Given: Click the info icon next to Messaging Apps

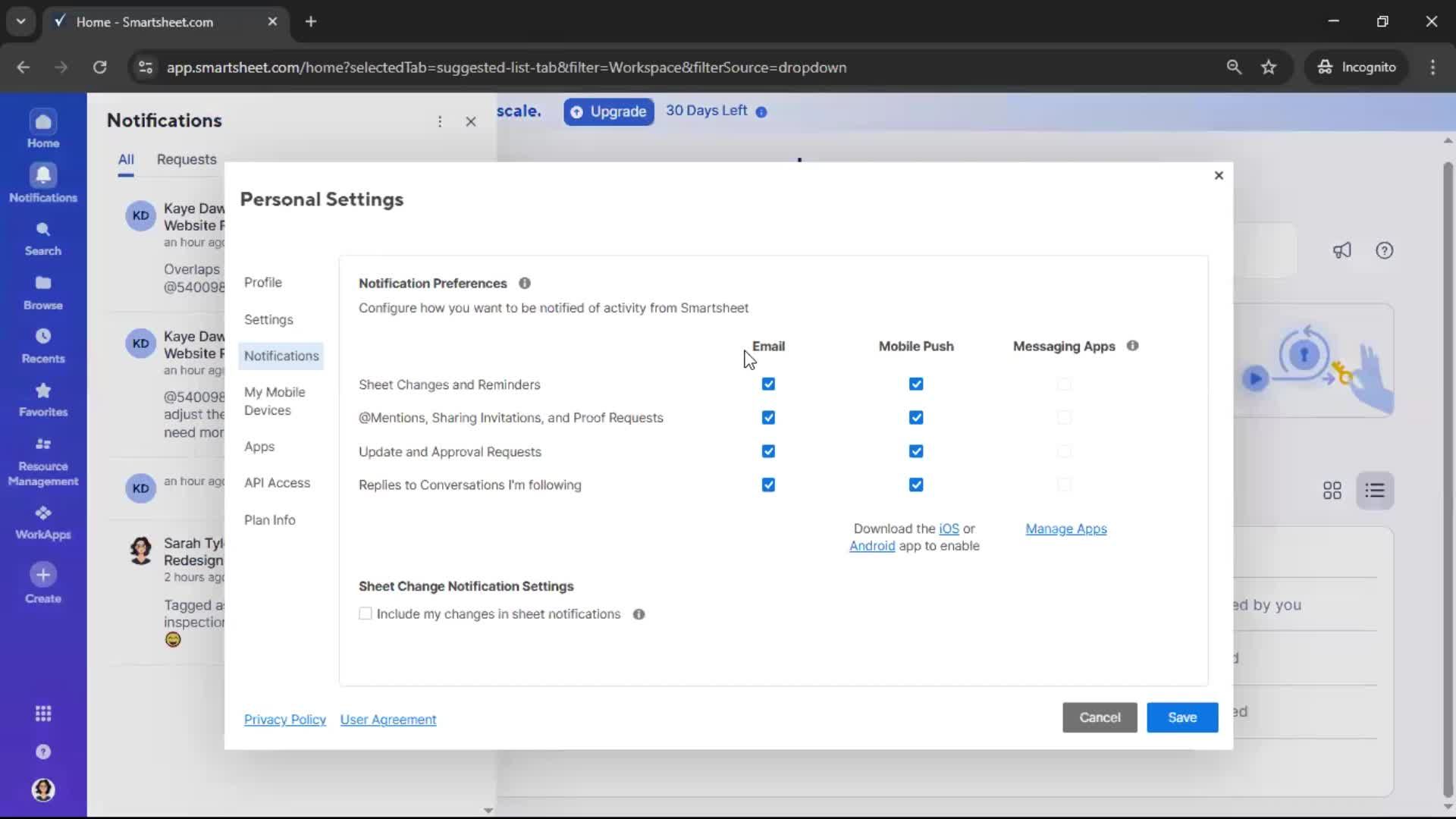Looking at the screenshot, I should [x=1132, y=346].
